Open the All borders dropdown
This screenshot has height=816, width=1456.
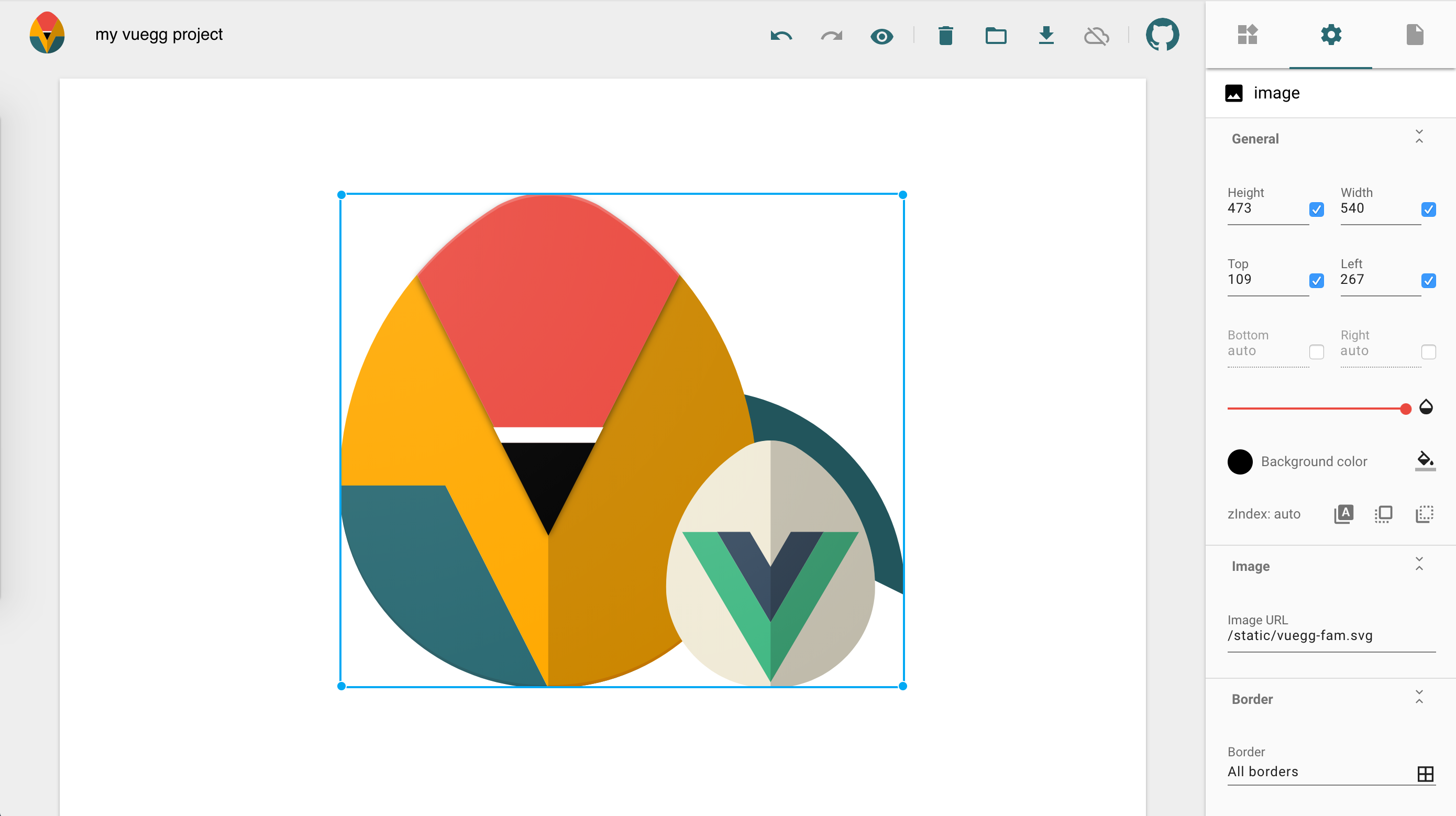[x=1331, y=772]
